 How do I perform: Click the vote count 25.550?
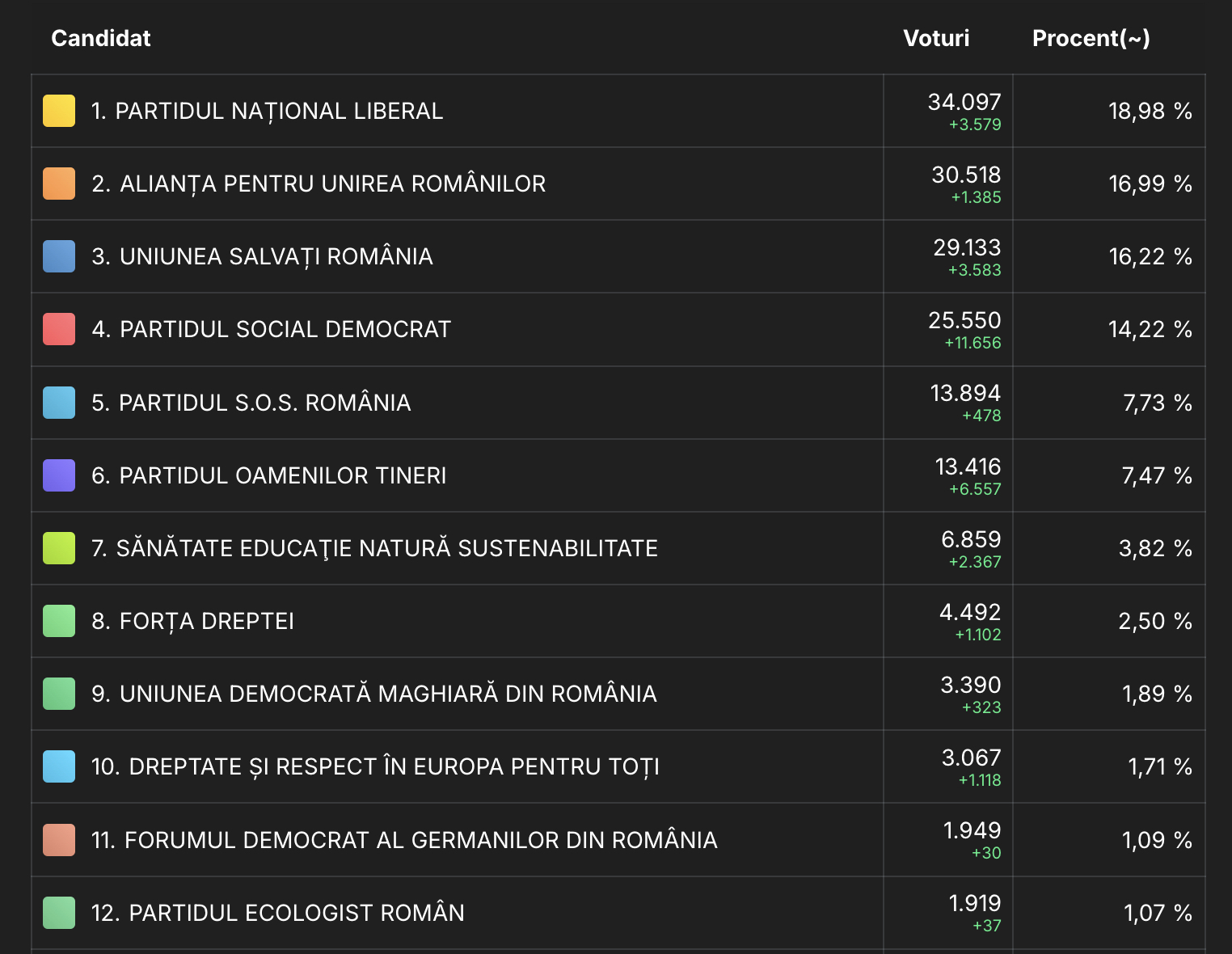tap(964, 320)
